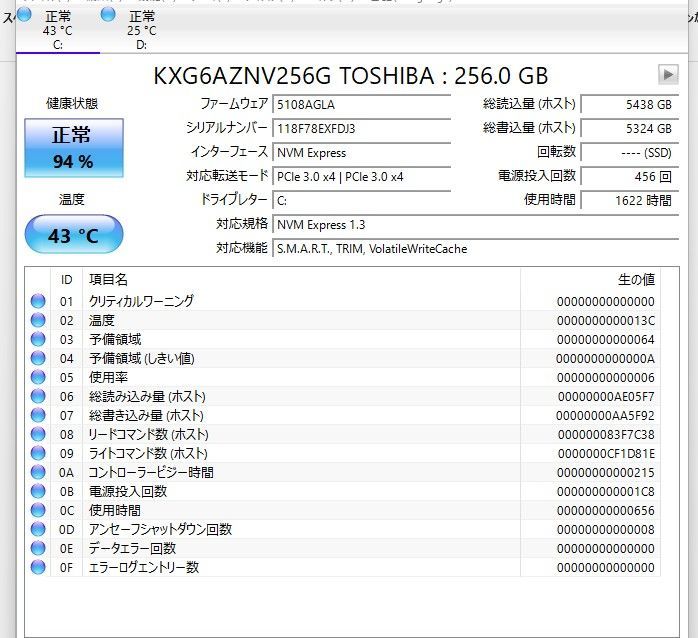Click the drive letter field C:
This screenshot has height=638, width=698.
pos(361,201)
